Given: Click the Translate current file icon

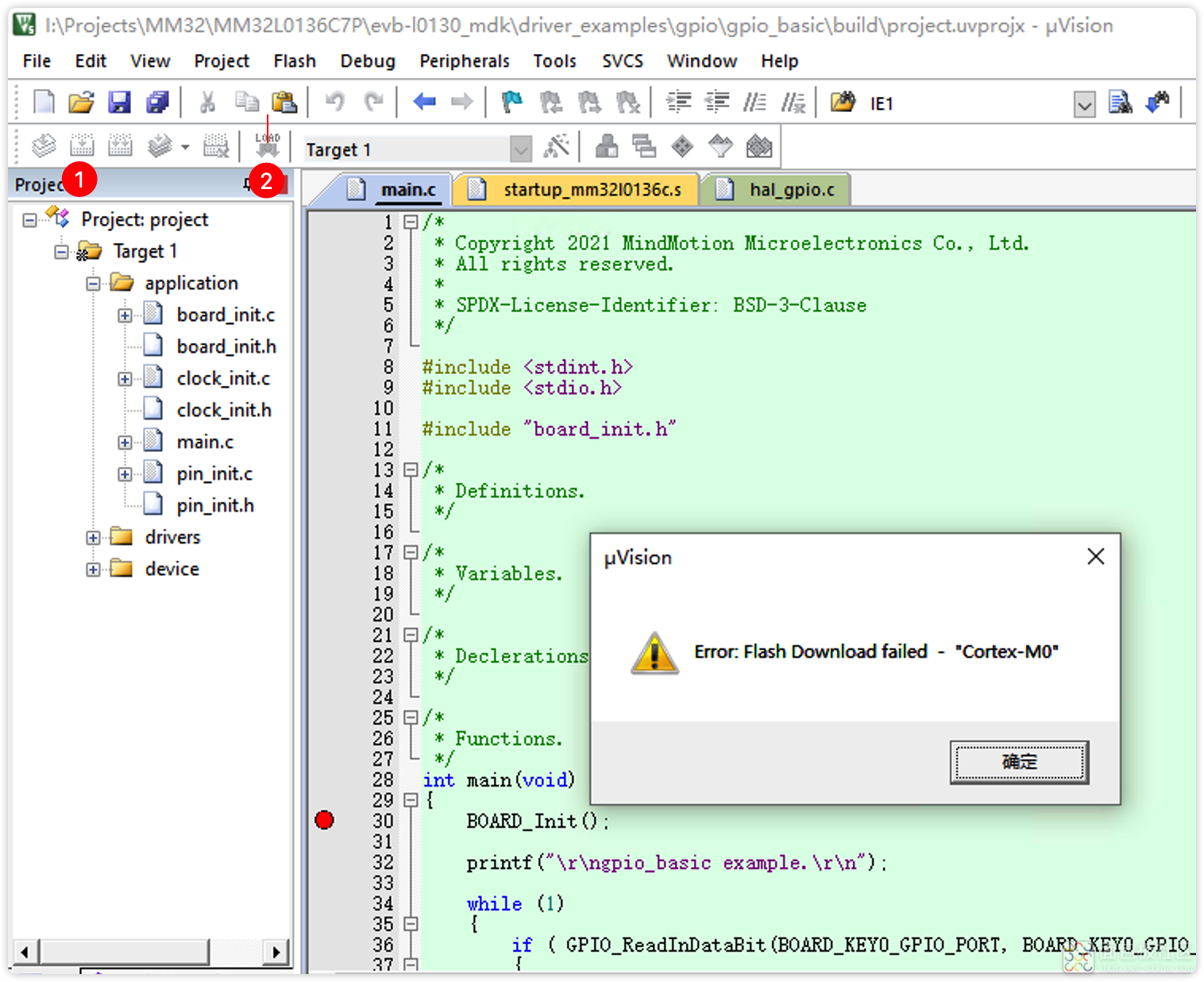Looking at the screenshot, I should coord(44,146).
